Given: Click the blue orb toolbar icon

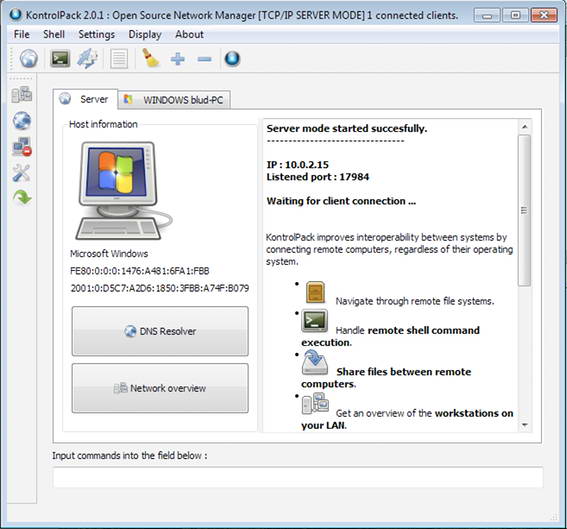Looking at the screenshot, I should coord(232,59).
